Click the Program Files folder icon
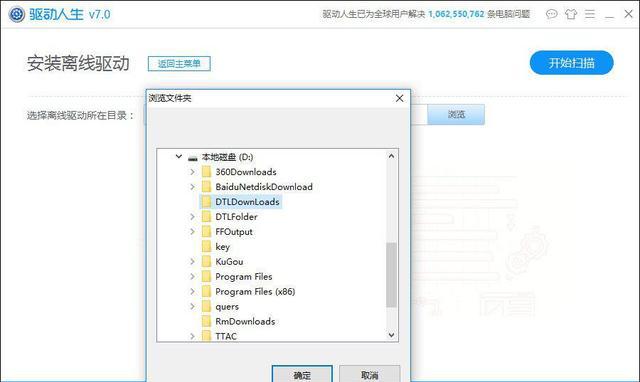640x382 pixels. click(207, 277)
